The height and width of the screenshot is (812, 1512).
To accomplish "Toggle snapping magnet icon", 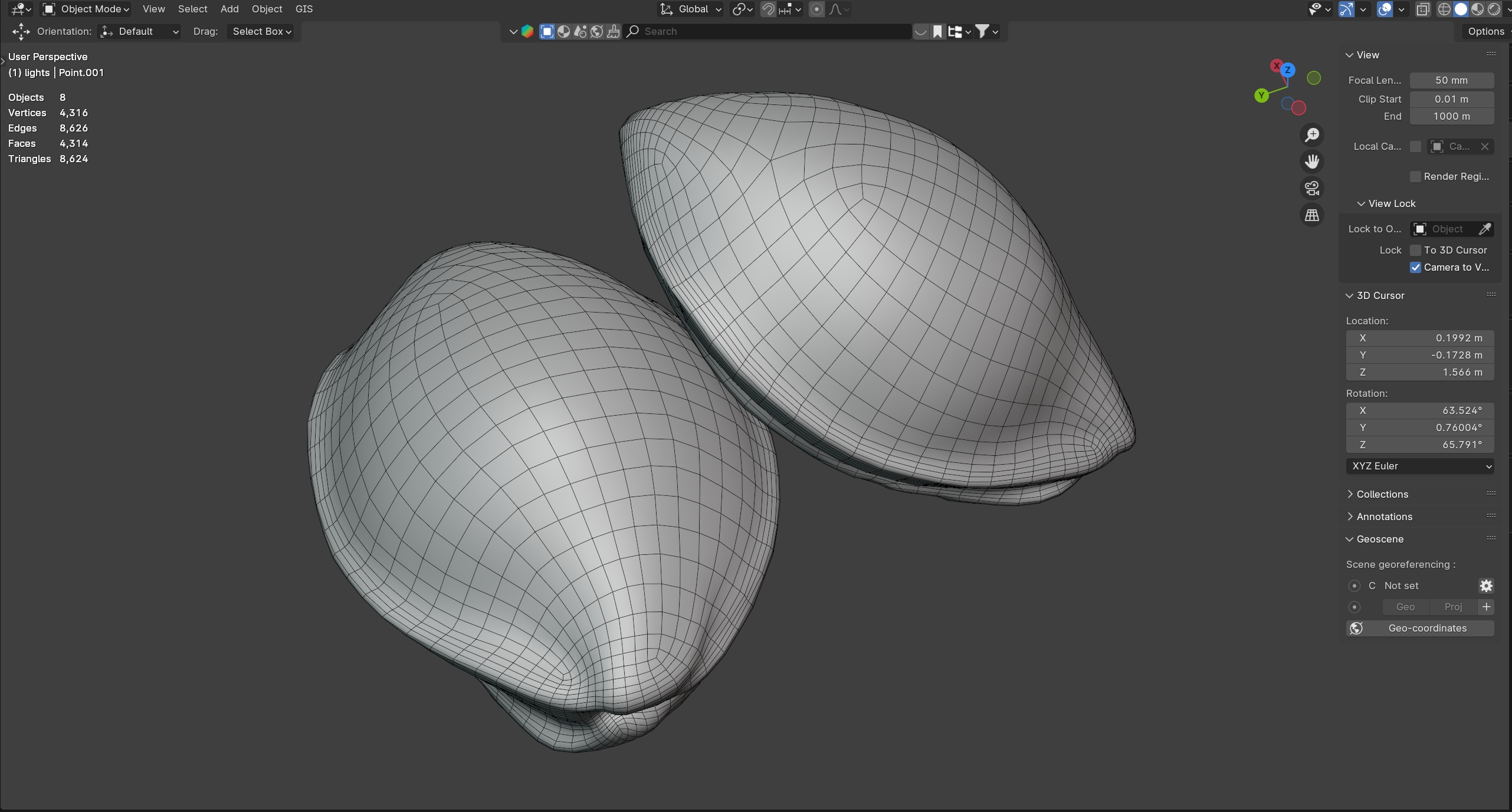I will point(768,9).
